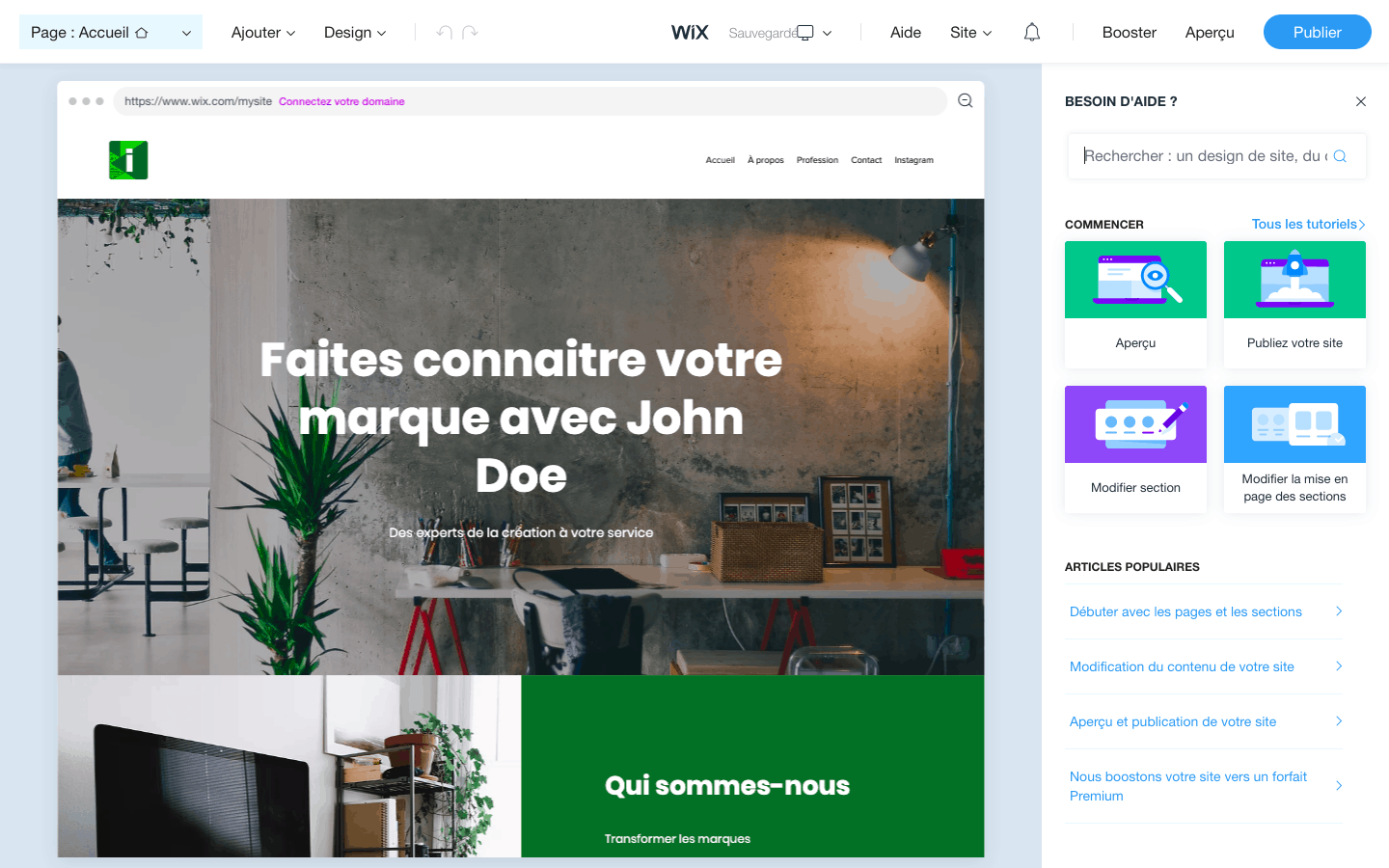Open the notifications bell

[1032, 33]
